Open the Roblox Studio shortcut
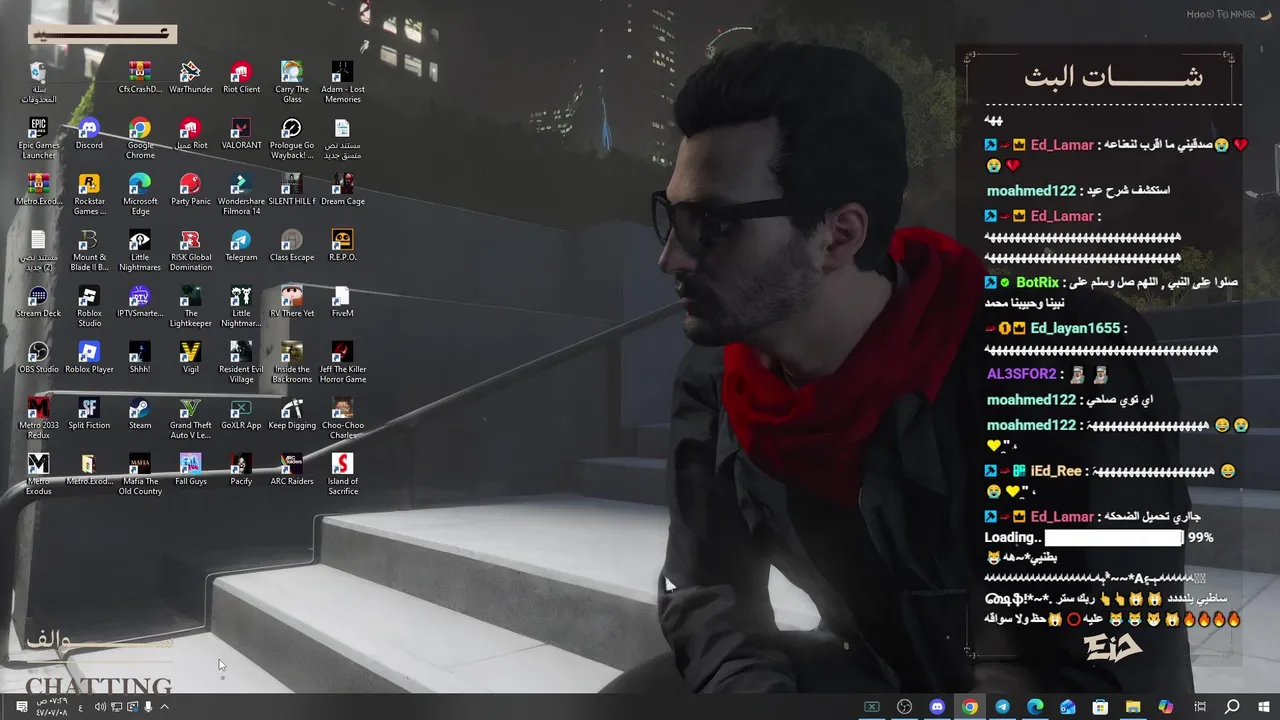This screenshot has height=720, width=1280. [89, 306]
